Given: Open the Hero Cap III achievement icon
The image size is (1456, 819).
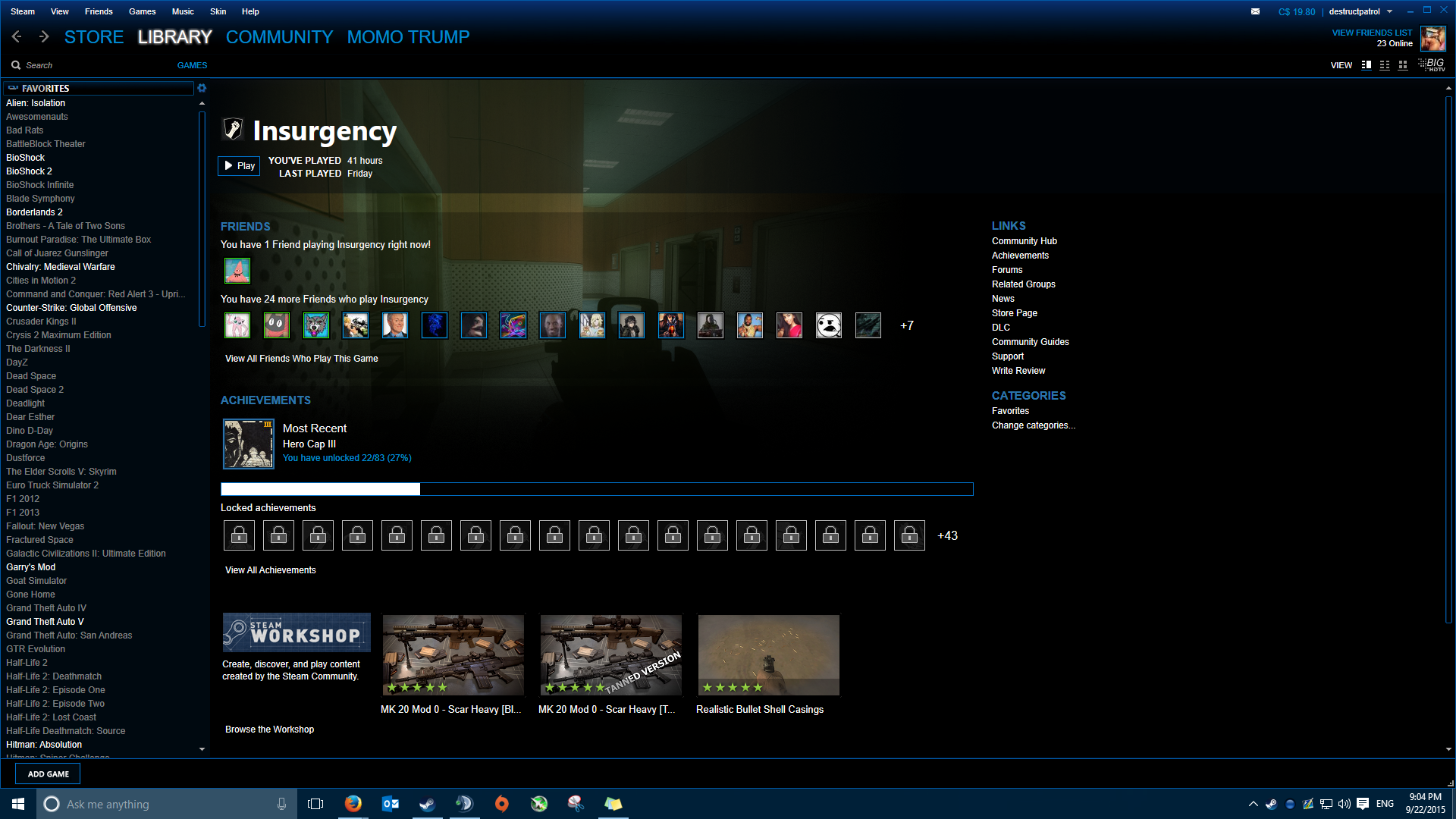Looking at the screenshot, I should [248, 444].
